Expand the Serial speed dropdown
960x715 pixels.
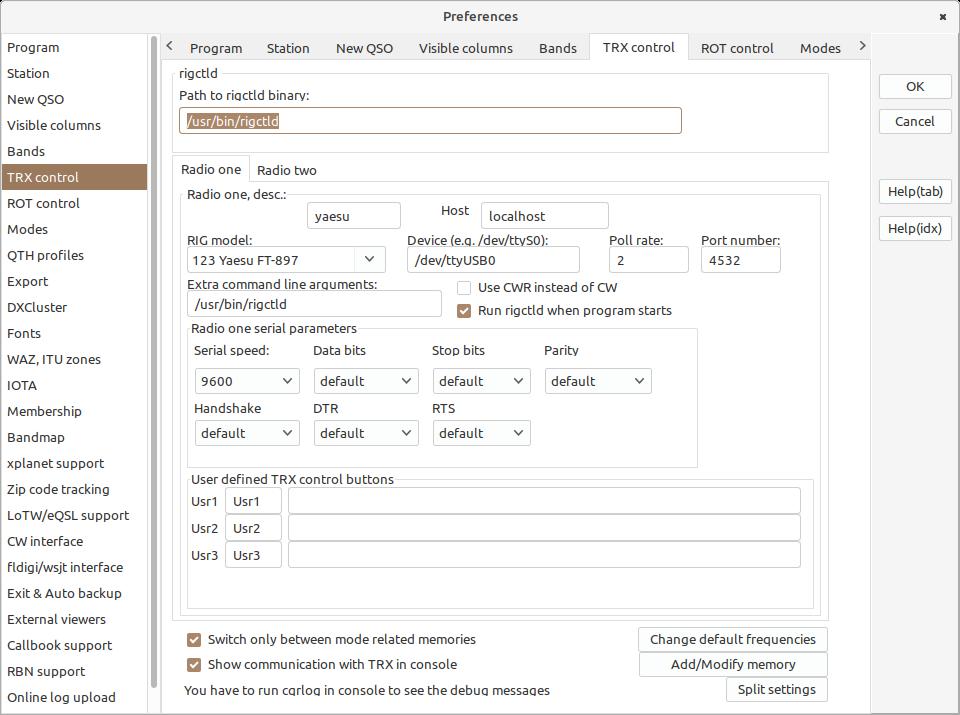coord(247,381)
